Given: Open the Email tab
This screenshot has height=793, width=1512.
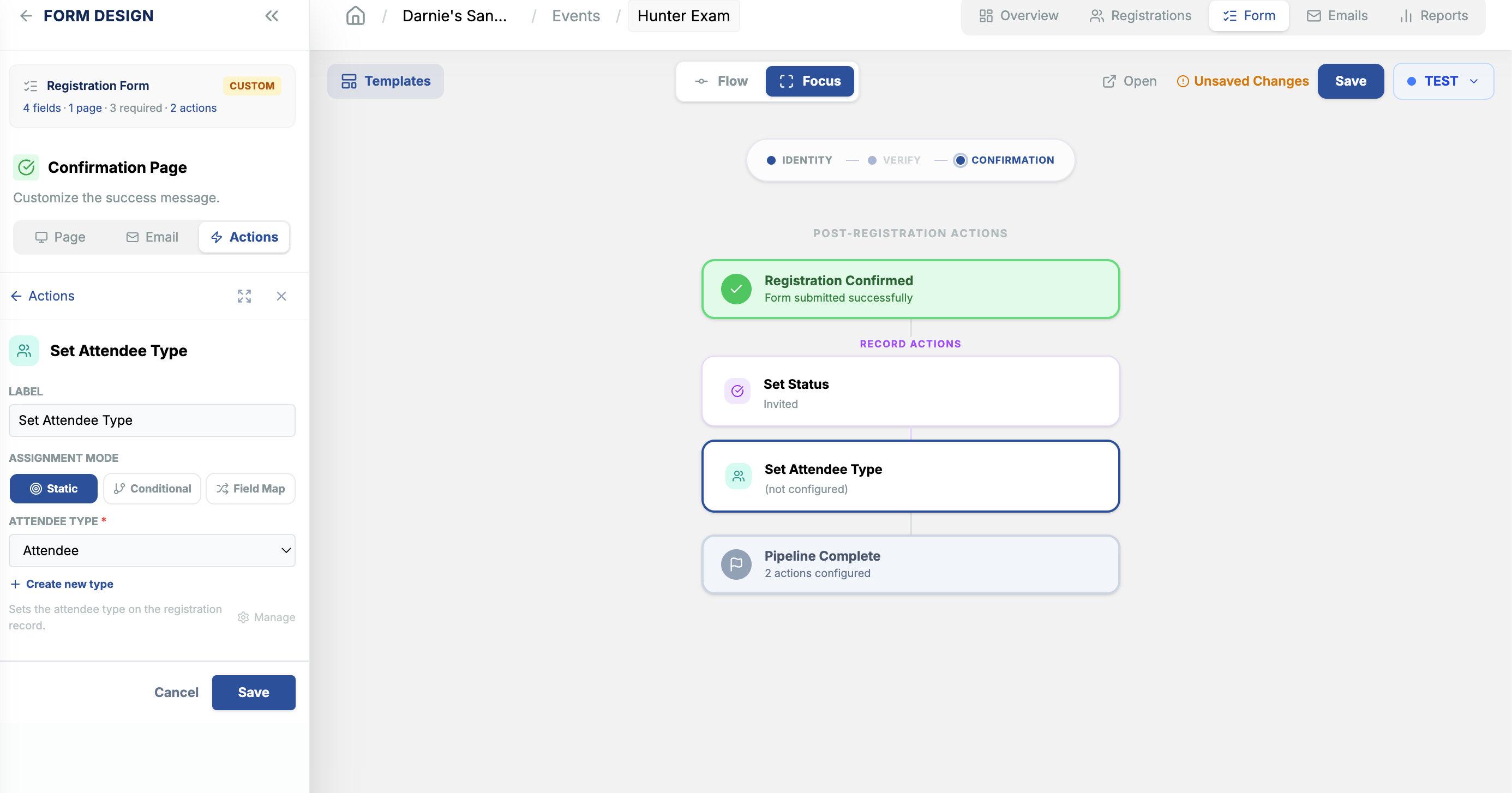Looking at the screenshot, I should click(152, 237).
